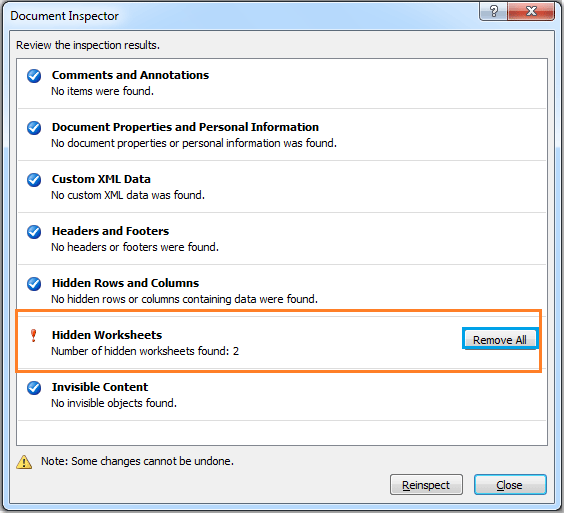Click the Document Properties checkmark icon
The height and width of the screenshot is (513, 564).
34,128
